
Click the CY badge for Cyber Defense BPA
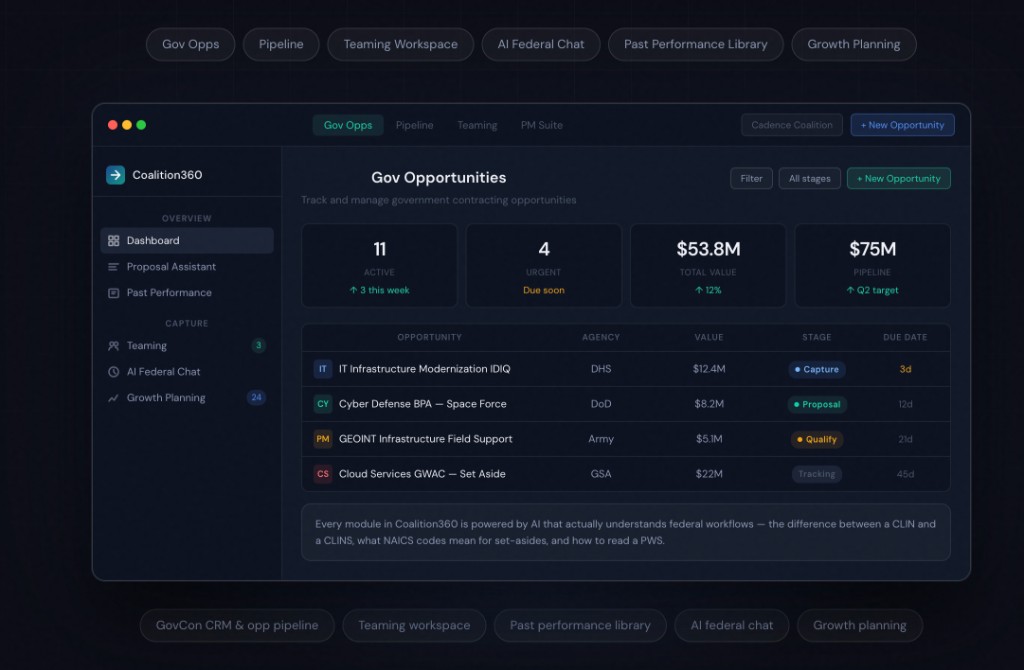[322, 404]
